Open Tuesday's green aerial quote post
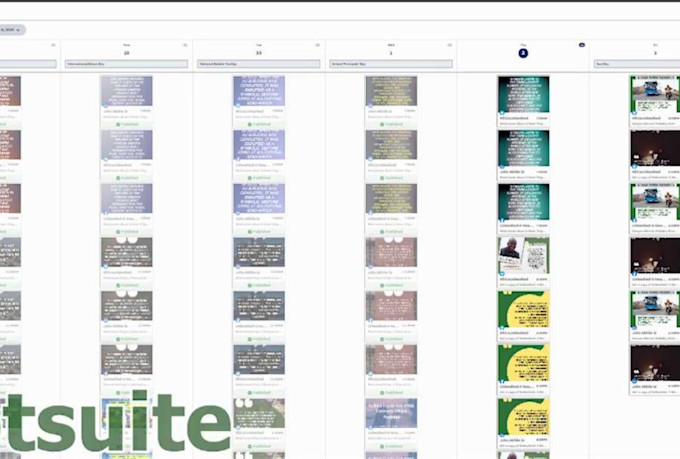Screen dimensions: 680x459 [259, 424]
